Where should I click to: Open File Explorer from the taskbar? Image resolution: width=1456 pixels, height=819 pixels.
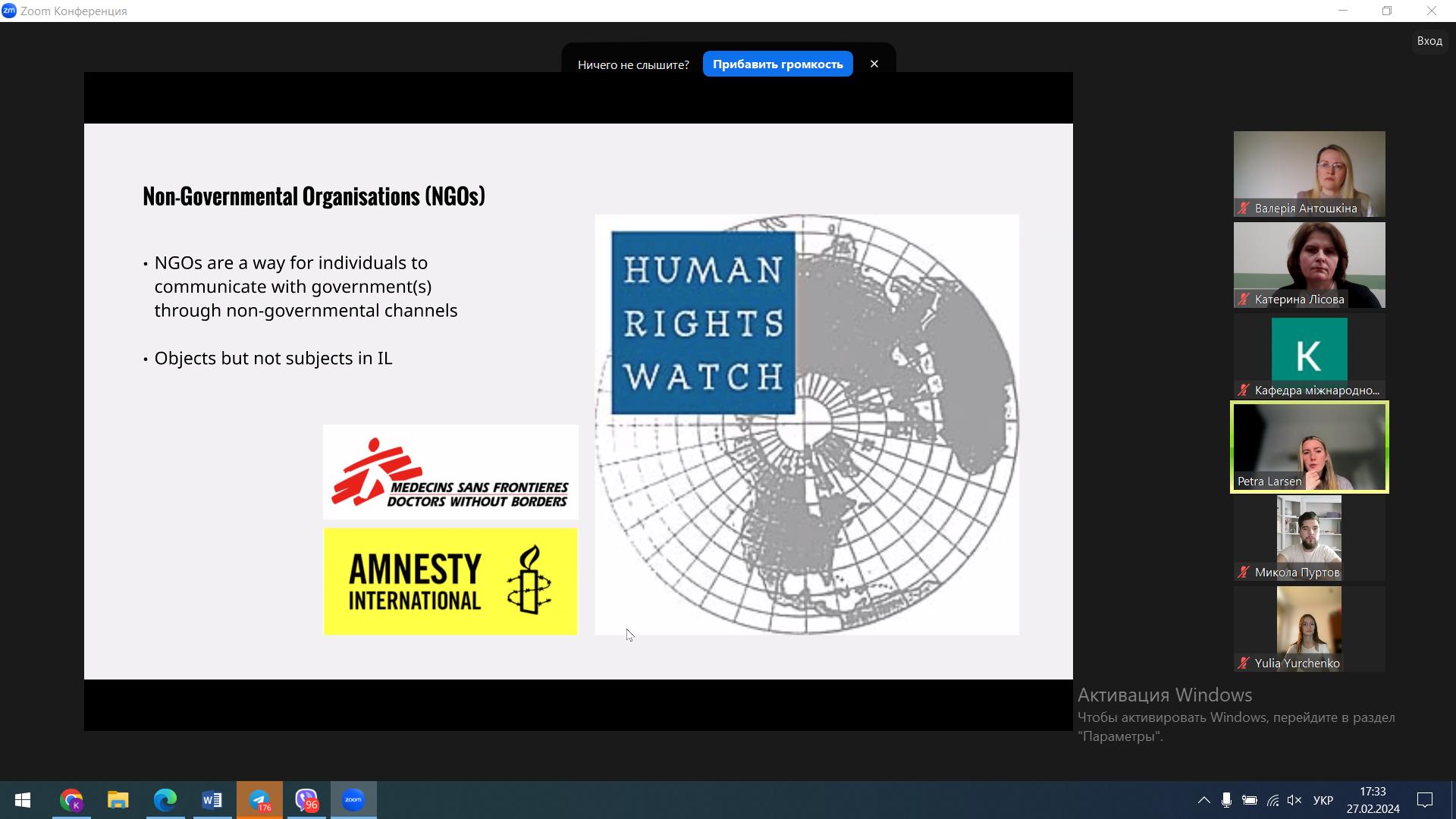point(118,800)
